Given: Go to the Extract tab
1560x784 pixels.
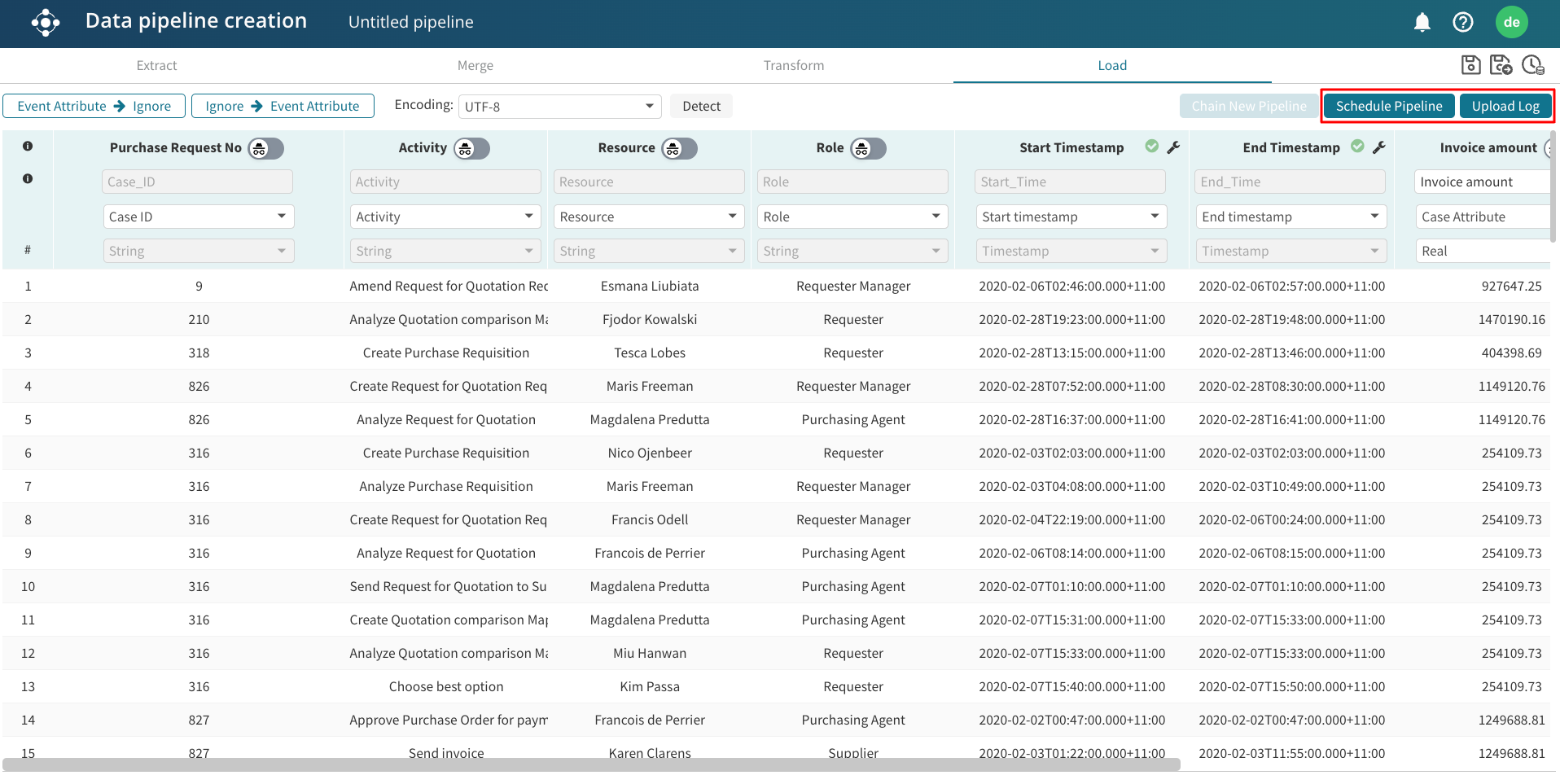Looking at the screenshot, I should tap(156, 65).
